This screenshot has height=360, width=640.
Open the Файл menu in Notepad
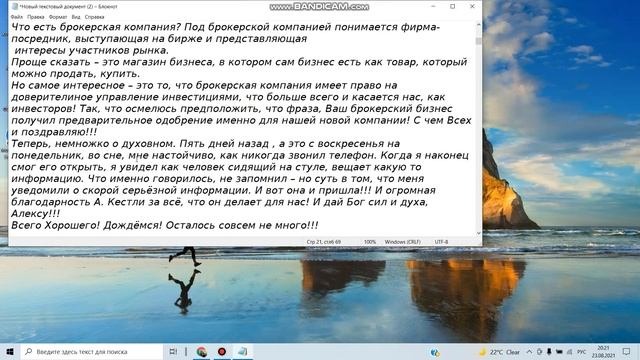[x=17, y=17]
